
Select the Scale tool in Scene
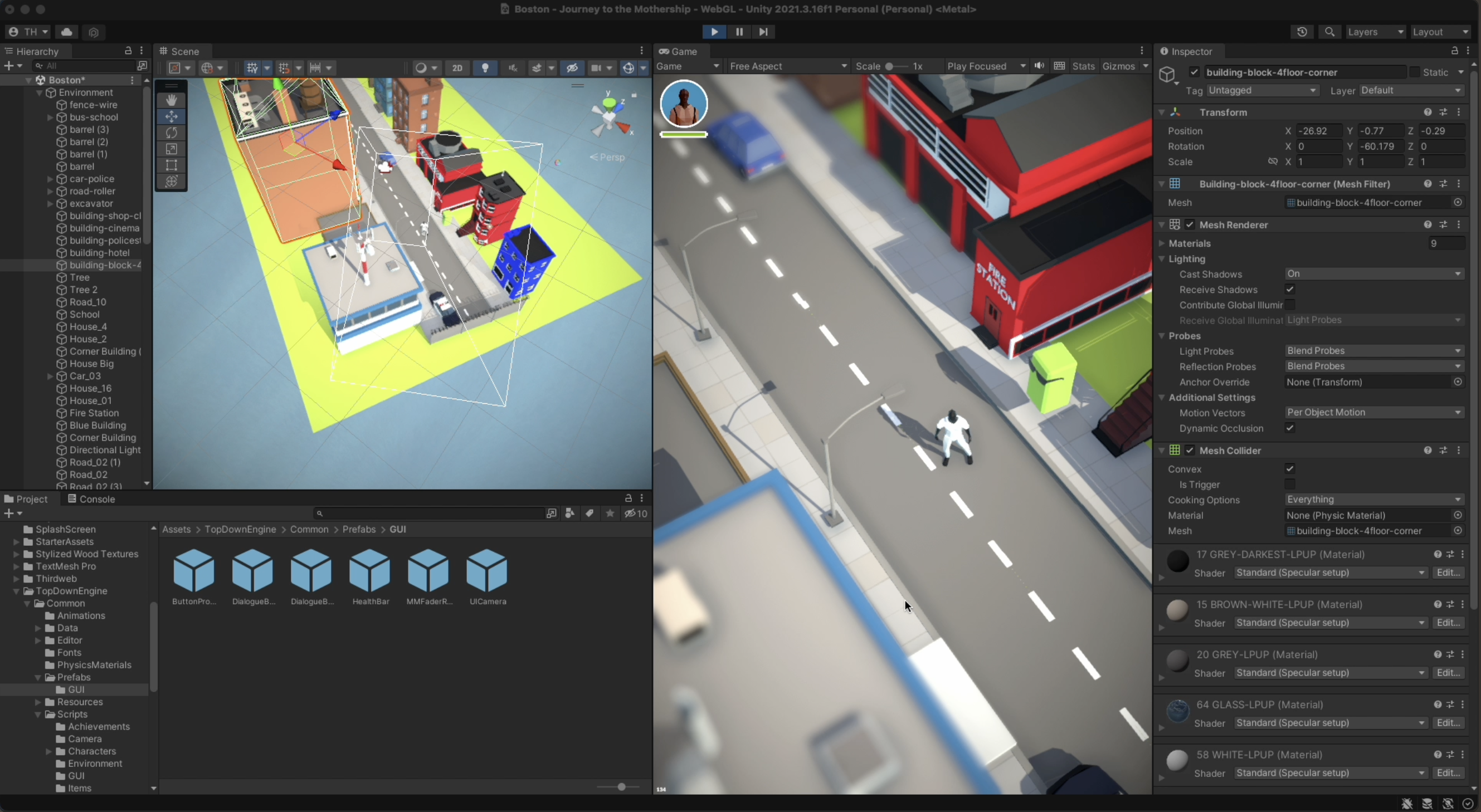tap(171, 149)
